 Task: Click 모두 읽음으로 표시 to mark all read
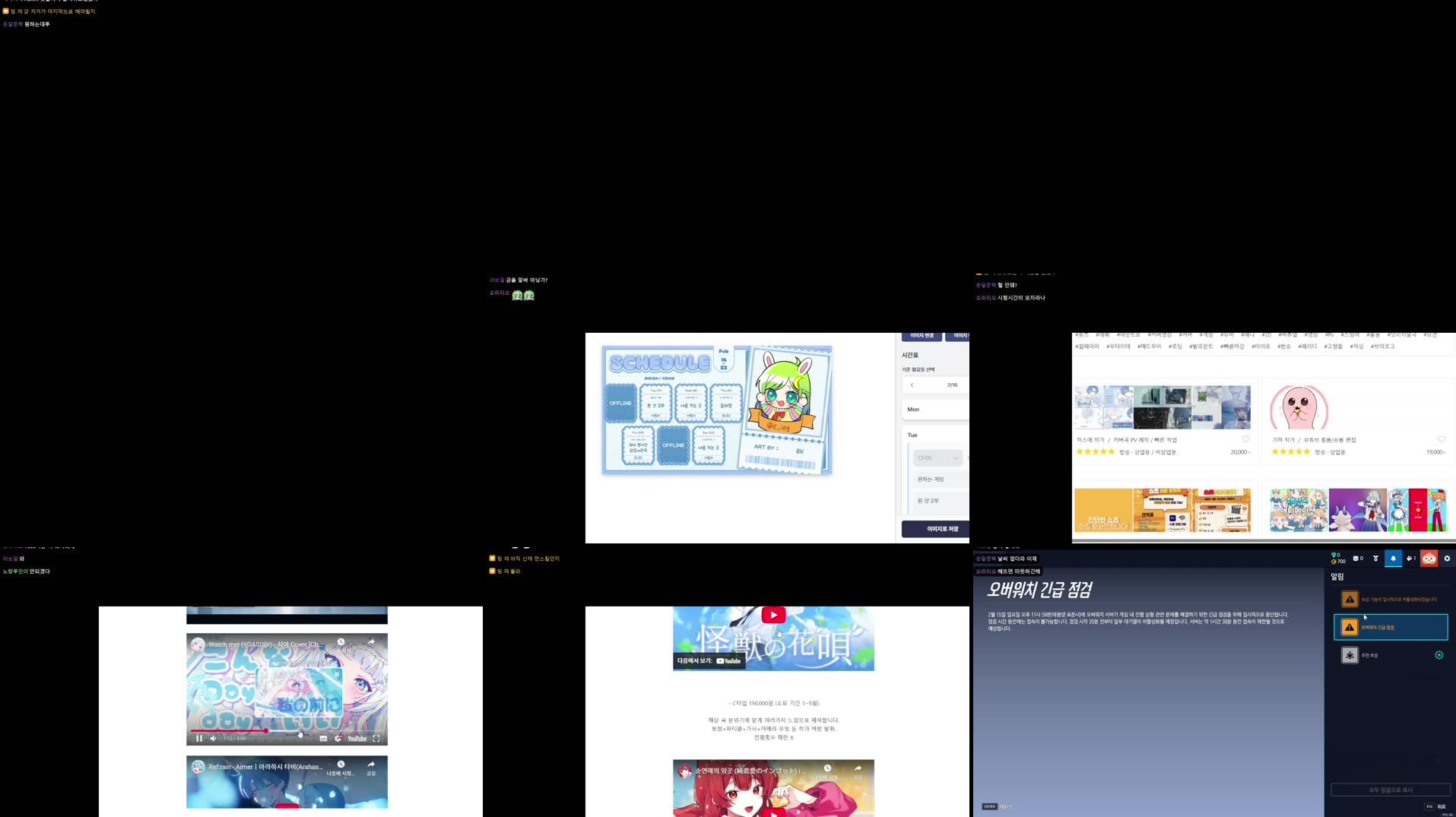click(1391, 789)
